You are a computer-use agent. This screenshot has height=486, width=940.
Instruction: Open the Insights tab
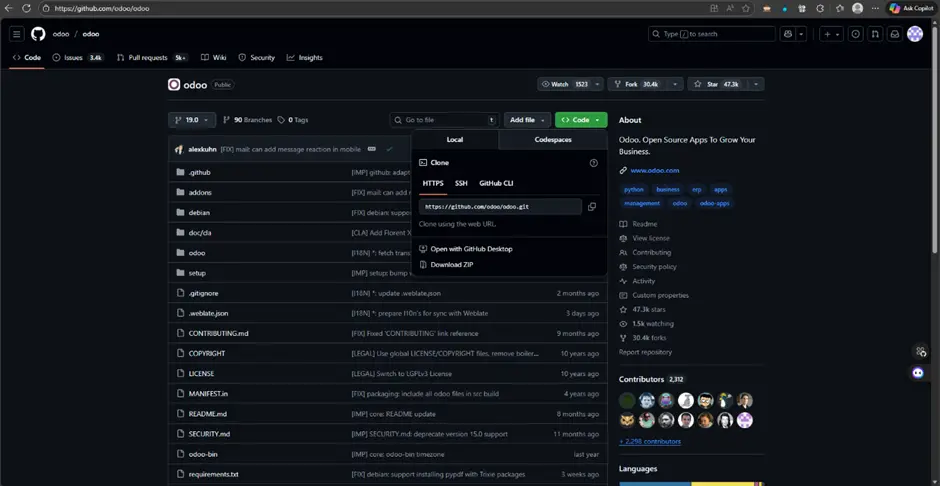tap(305, 58)
